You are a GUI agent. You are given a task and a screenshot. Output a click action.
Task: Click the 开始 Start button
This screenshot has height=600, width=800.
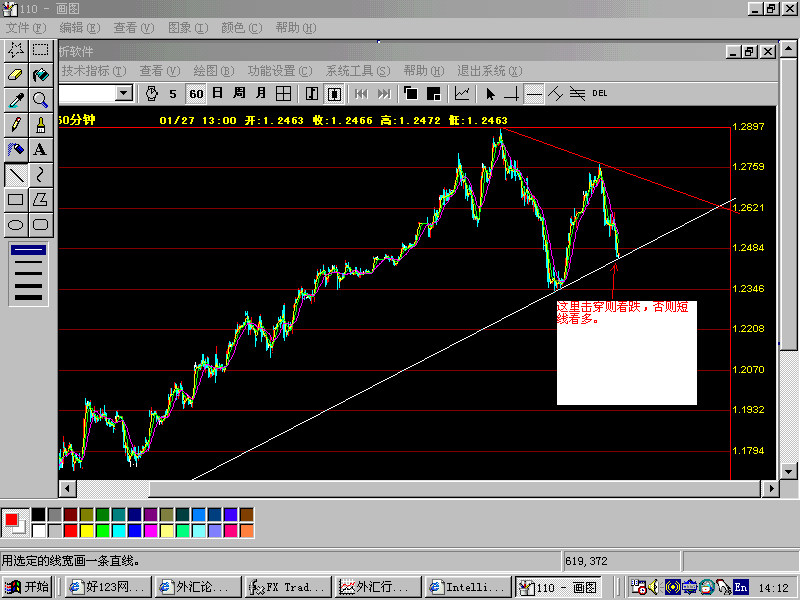tap(27, 587)
